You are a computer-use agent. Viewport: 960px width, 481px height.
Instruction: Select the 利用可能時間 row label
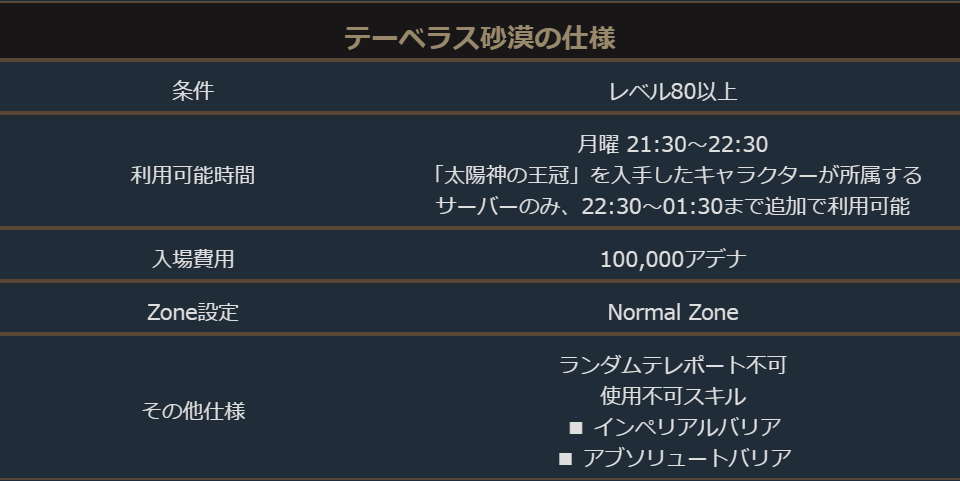[x=193, y=175]
